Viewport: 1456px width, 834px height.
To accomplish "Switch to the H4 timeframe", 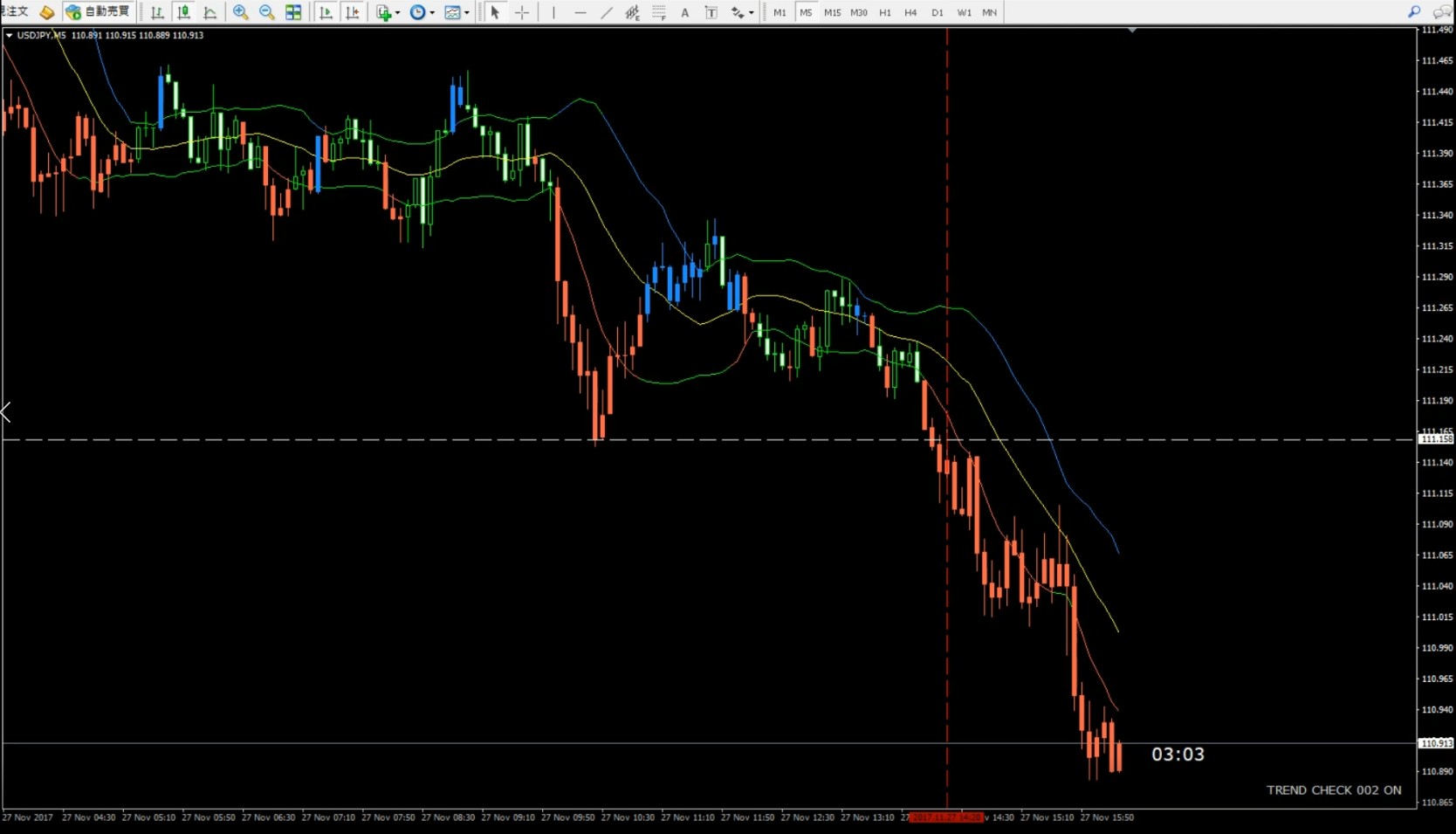I will click(910, 12).
